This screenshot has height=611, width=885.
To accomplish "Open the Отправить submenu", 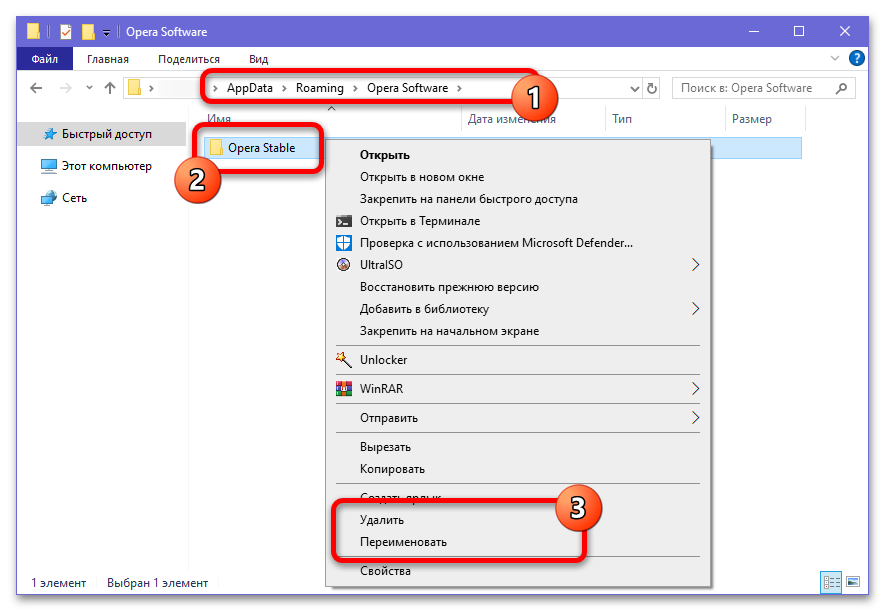I will click(x=518, y=418).
